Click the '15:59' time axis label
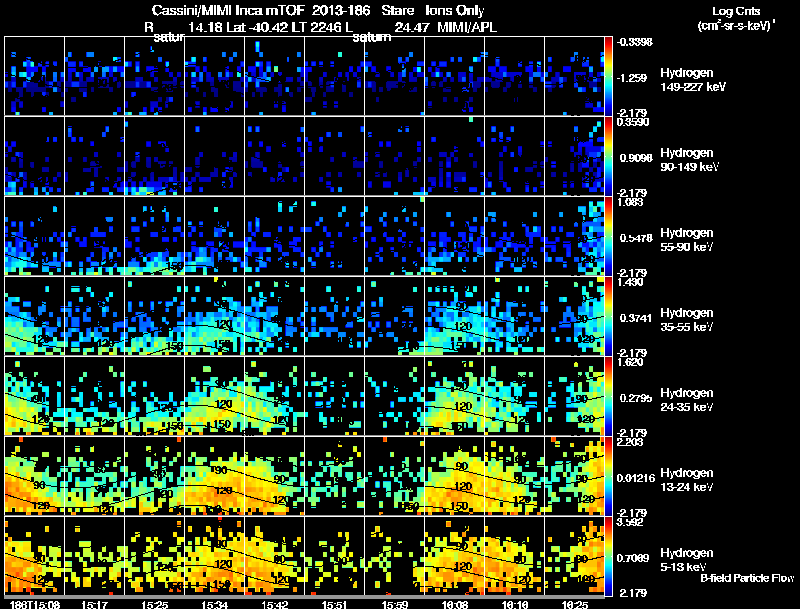 (x=394, y=604)
